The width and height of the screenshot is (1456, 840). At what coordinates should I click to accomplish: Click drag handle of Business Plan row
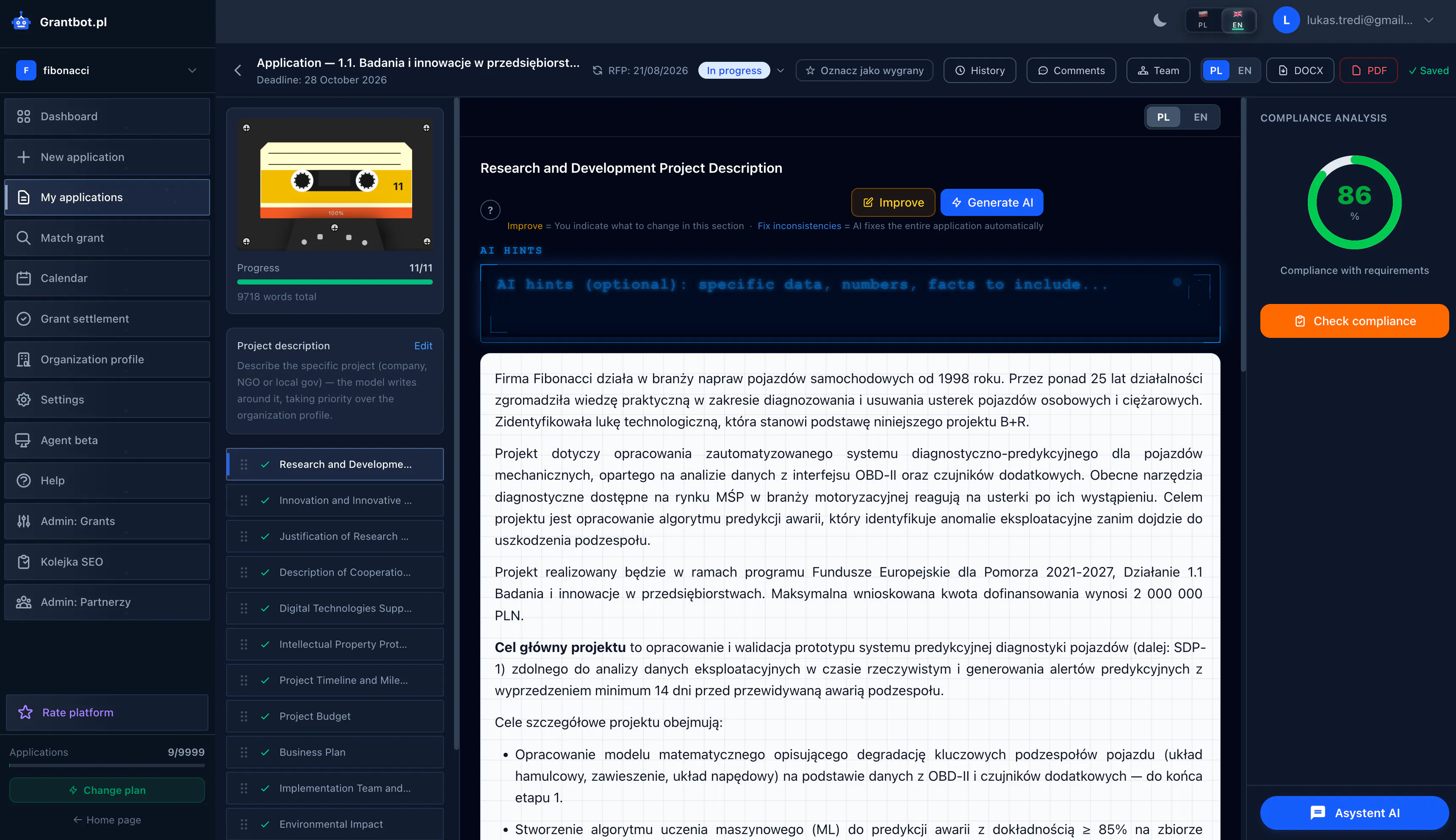pos(244,752)
